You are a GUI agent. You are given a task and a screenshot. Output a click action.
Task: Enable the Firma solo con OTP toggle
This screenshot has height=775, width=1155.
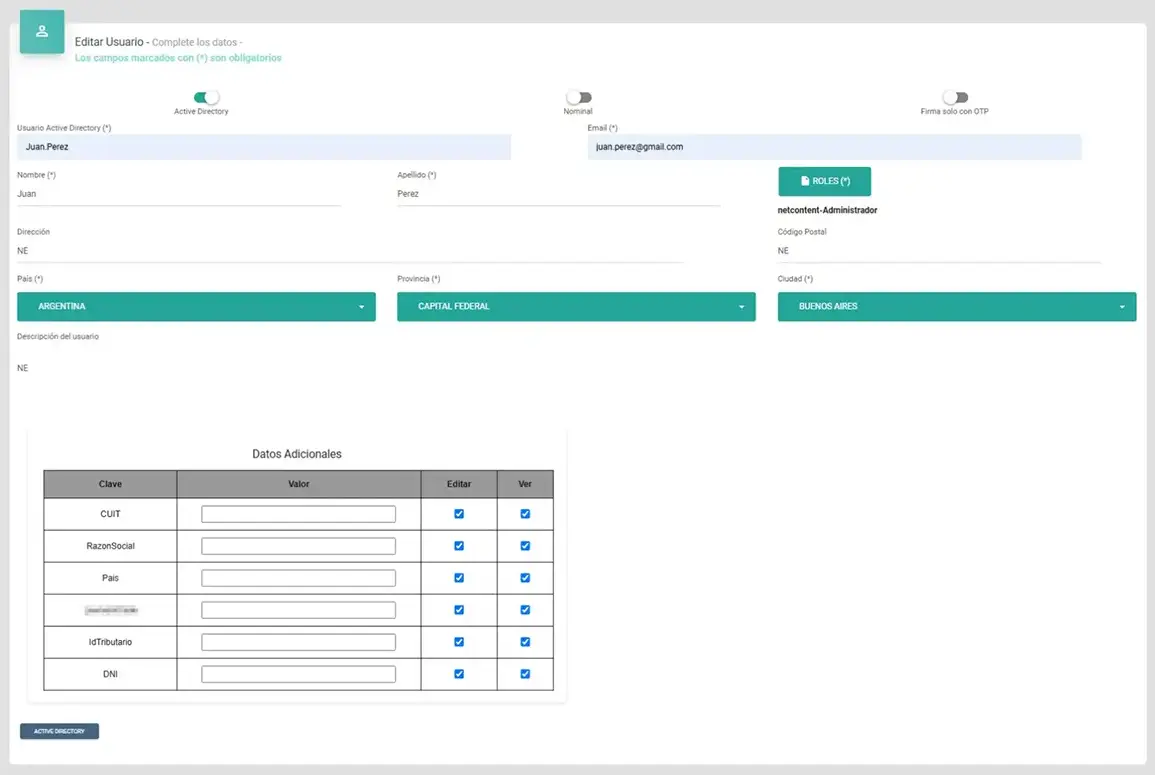click(x=954, y=98)
